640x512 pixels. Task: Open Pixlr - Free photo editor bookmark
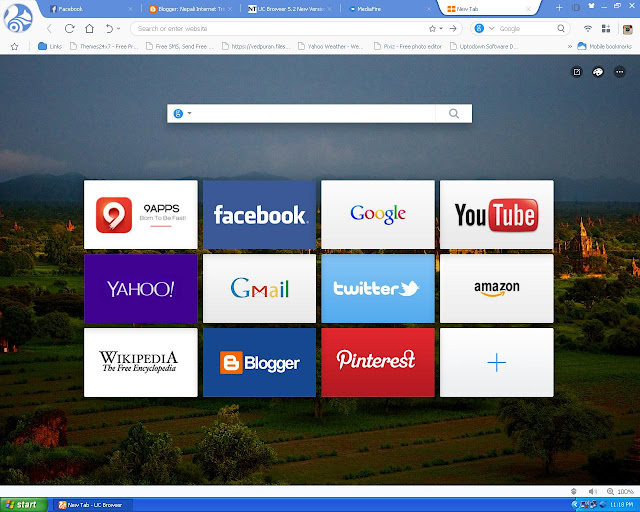408,47
